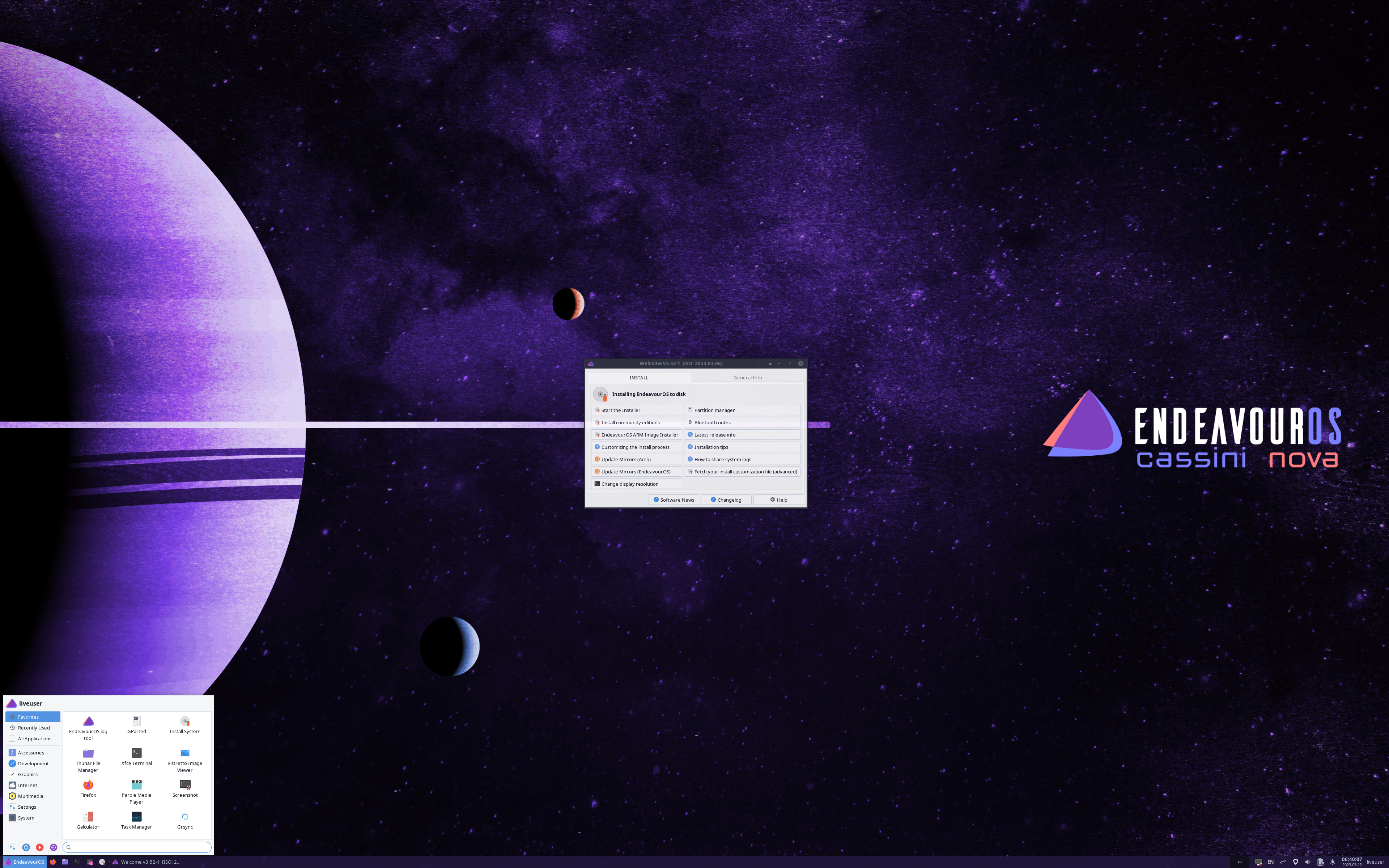Click the Welcome v3.52-1 taskbar window entry
Screen dimensions: 1389x868
click(146, 862)
